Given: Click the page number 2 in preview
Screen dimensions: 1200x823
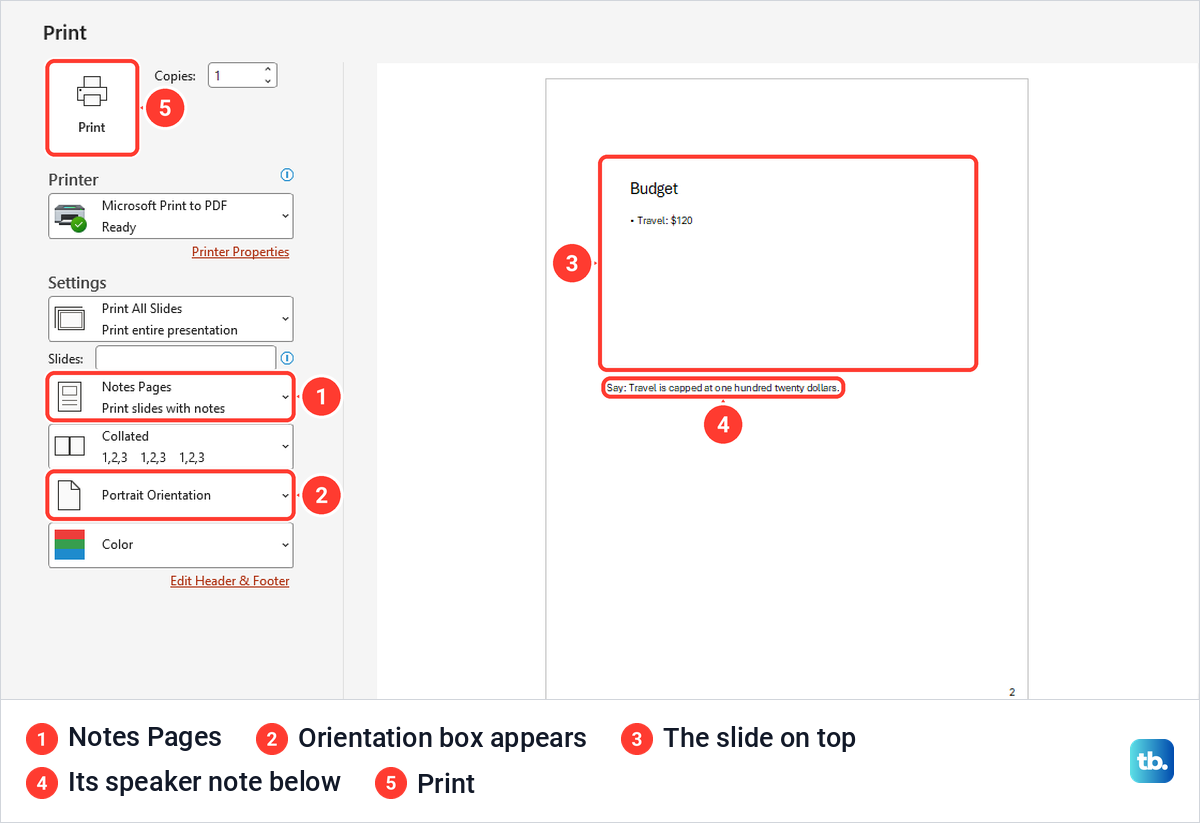Looking at the screenshot, I should [1012, 692].
